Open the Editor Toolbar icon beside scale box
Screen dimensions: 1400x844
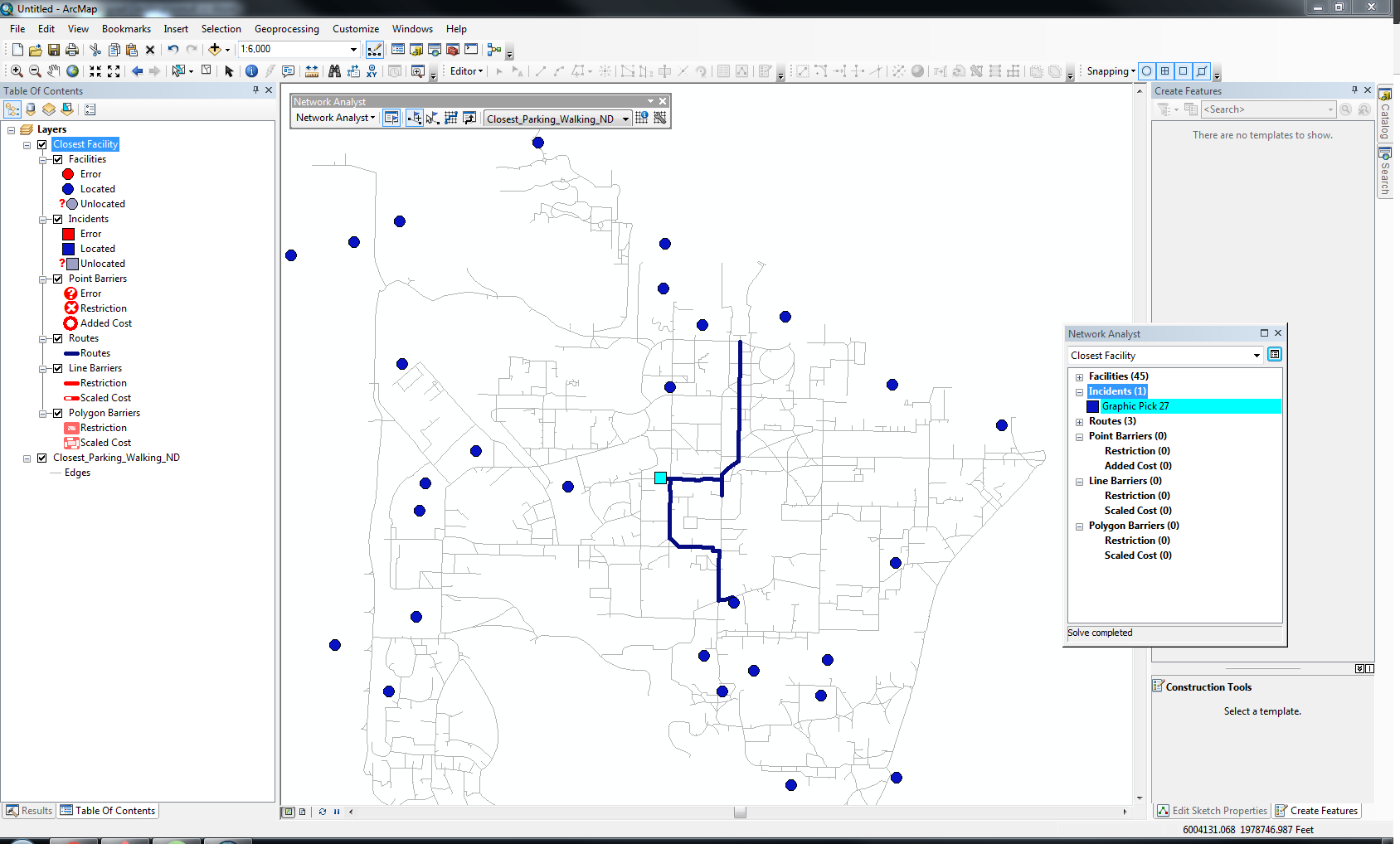375,50
